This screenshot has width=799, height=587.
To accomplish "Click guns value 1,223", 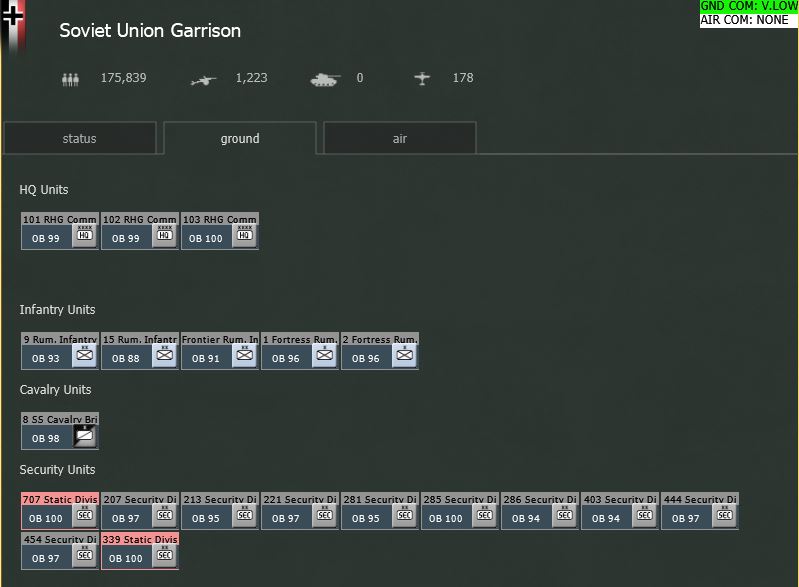I will [x=251, y=78].
